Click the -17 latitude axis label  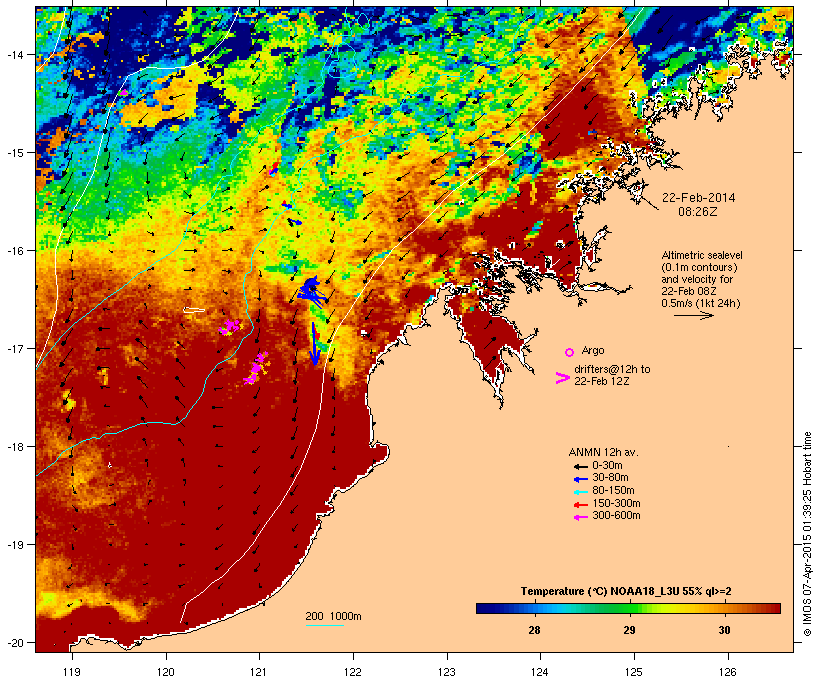14,348
